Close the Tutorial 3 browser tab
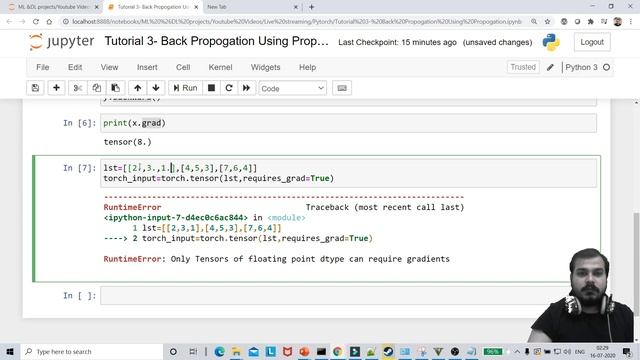640x360 pixels. pyautogui.click(x=196, y=7)
